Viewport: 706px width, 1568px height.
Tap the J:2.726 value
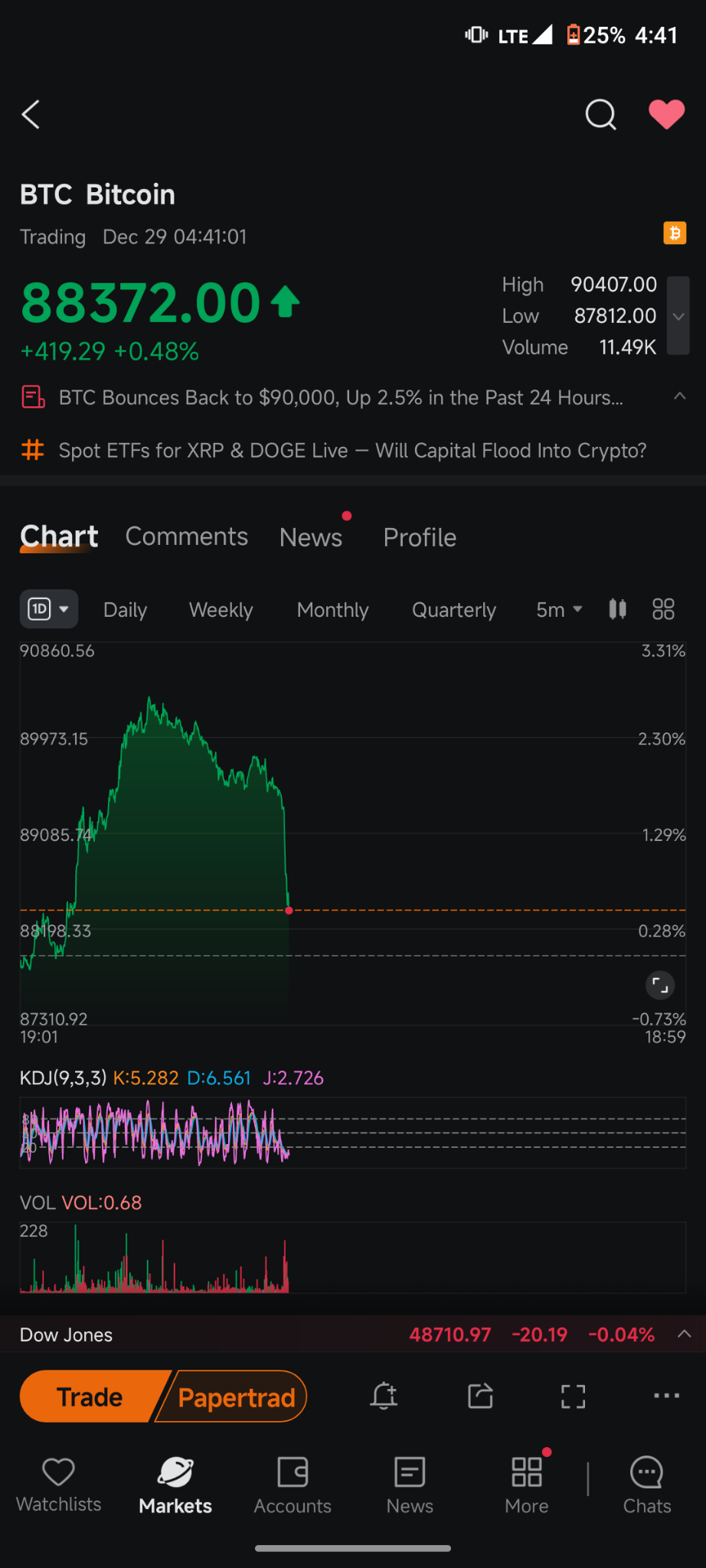click(x=293, y=1078)
